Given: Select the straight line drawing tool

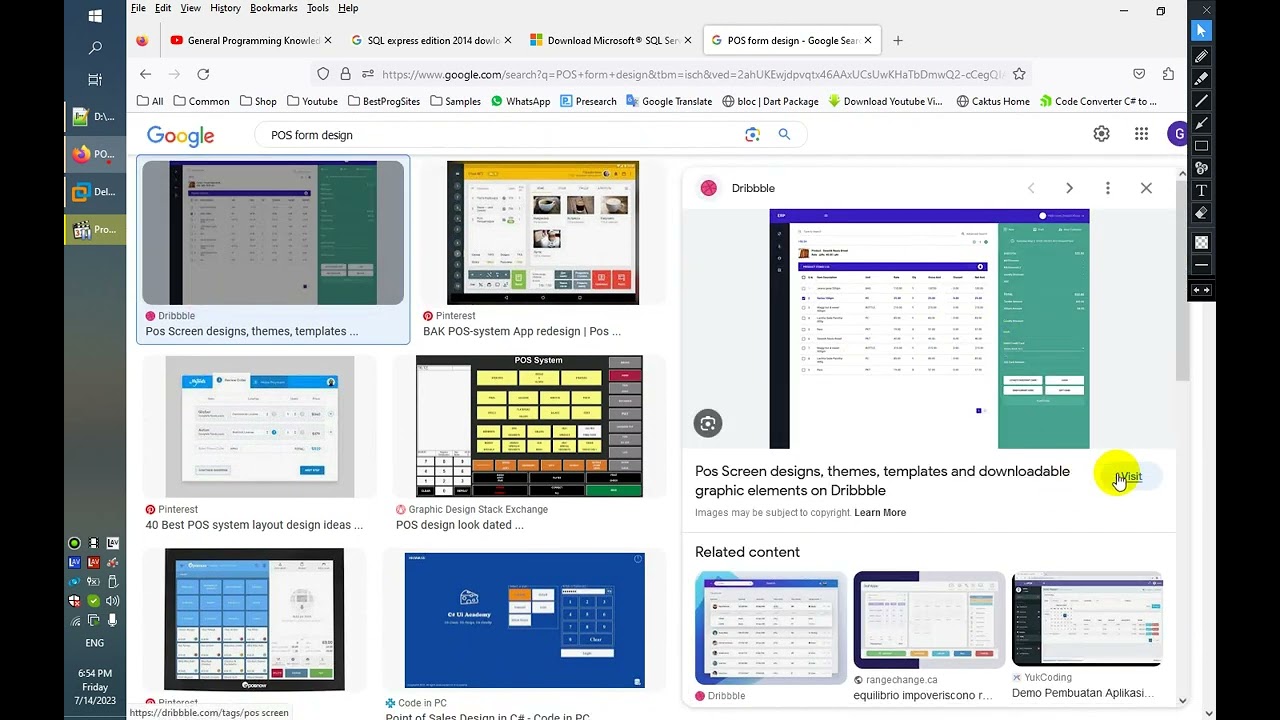Looking at the screenshot, I should (x=1201, y=101).
